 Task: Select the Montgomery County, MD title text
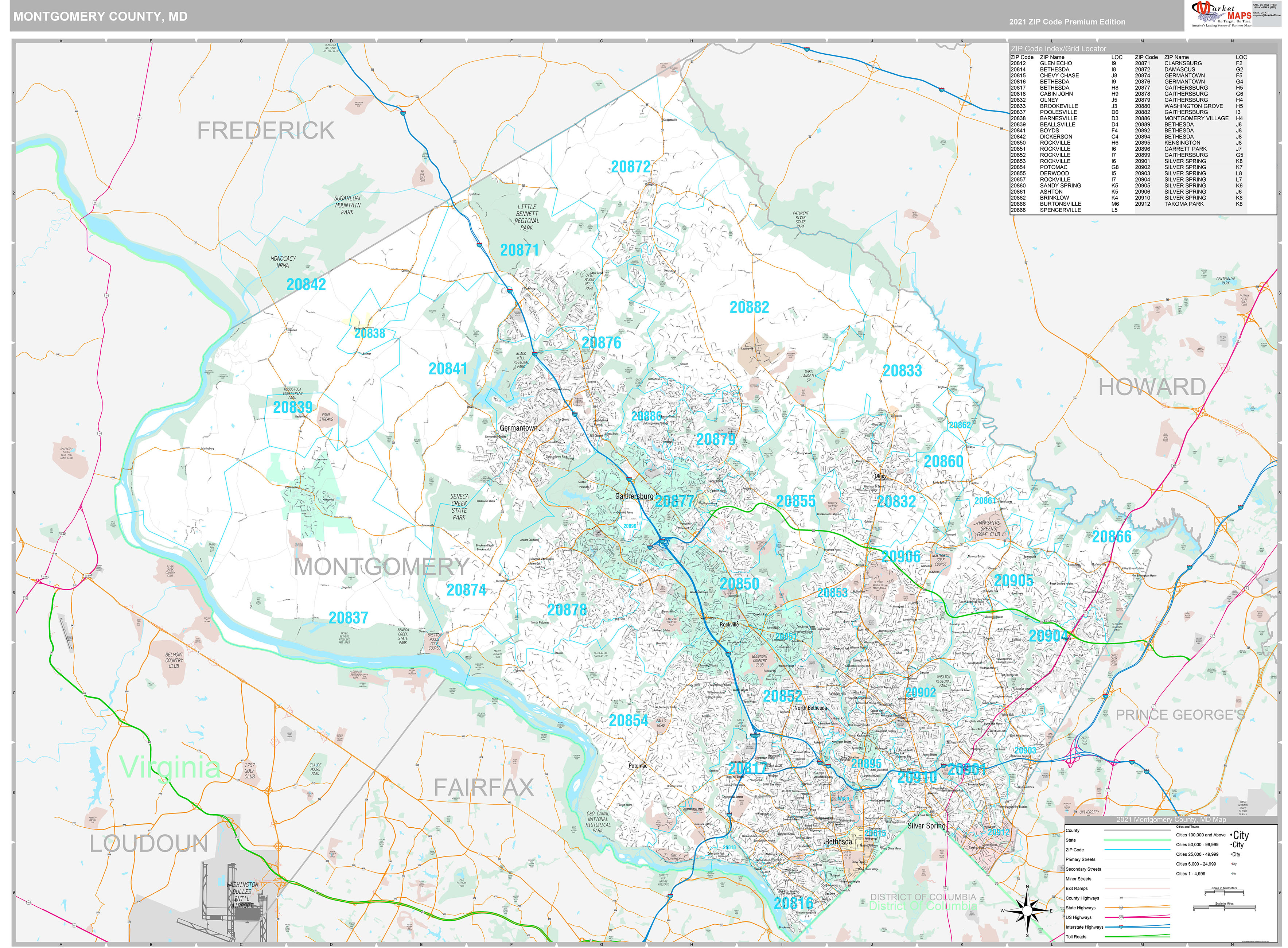coord(100,17)
